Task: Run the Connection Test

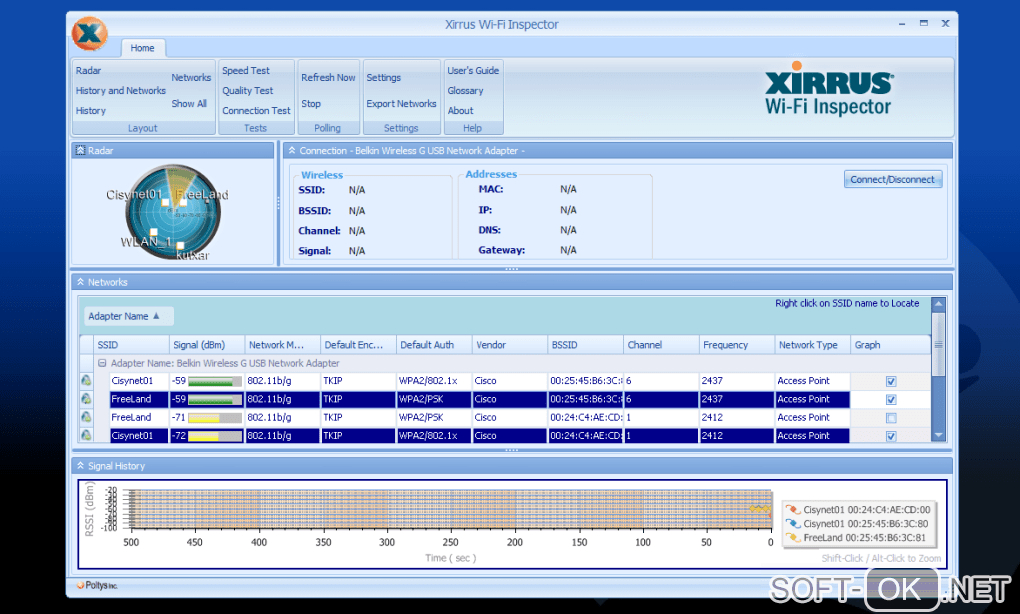Action: 256,111
